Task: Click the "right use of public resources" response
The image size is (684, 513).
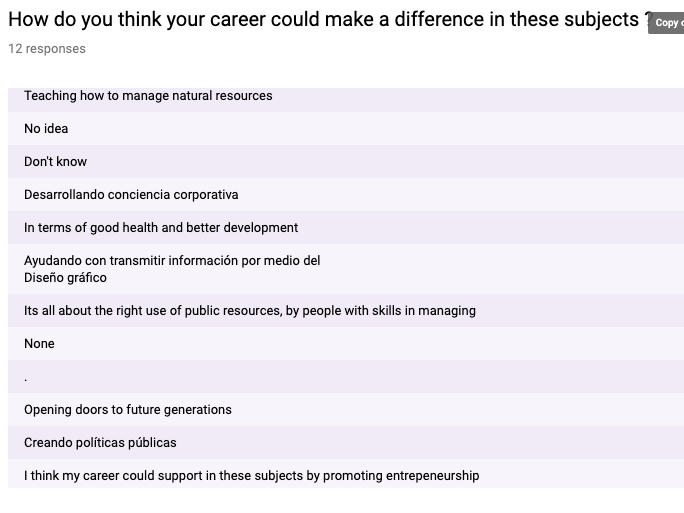Action: pos(250,311)
